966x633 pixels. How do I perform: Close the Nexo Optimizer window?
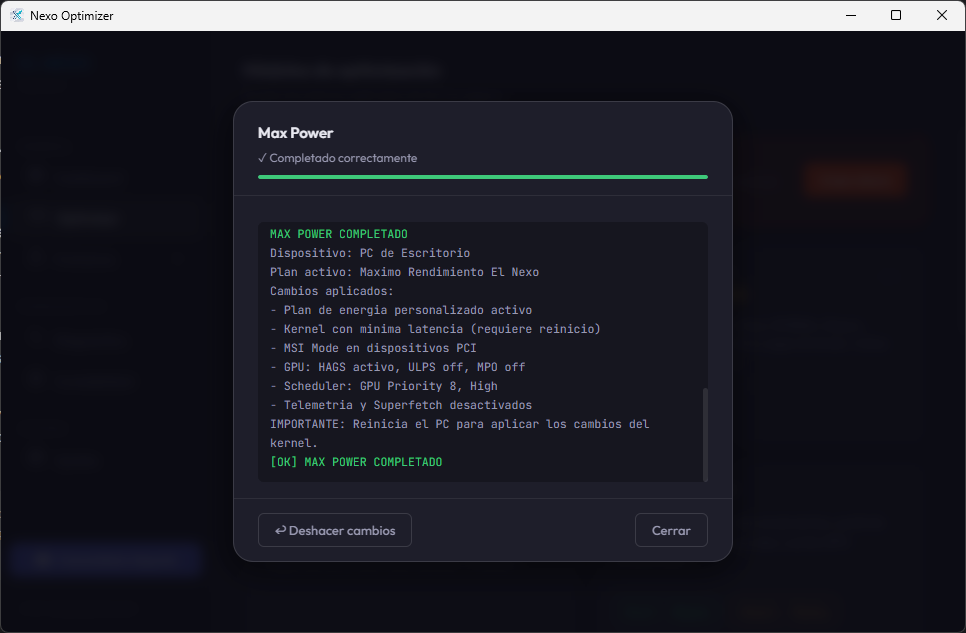coord(941,15)
